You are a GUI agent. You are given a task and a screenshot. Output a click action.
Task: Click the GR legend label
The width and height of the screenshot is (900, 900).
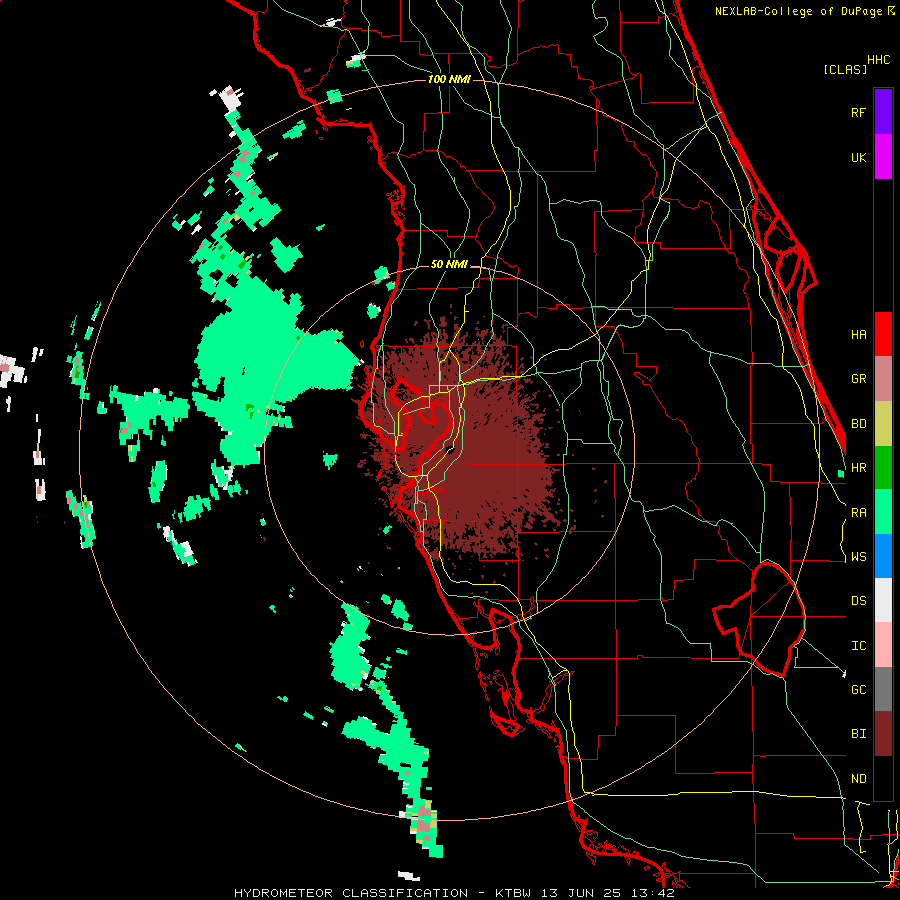(858, 379)
